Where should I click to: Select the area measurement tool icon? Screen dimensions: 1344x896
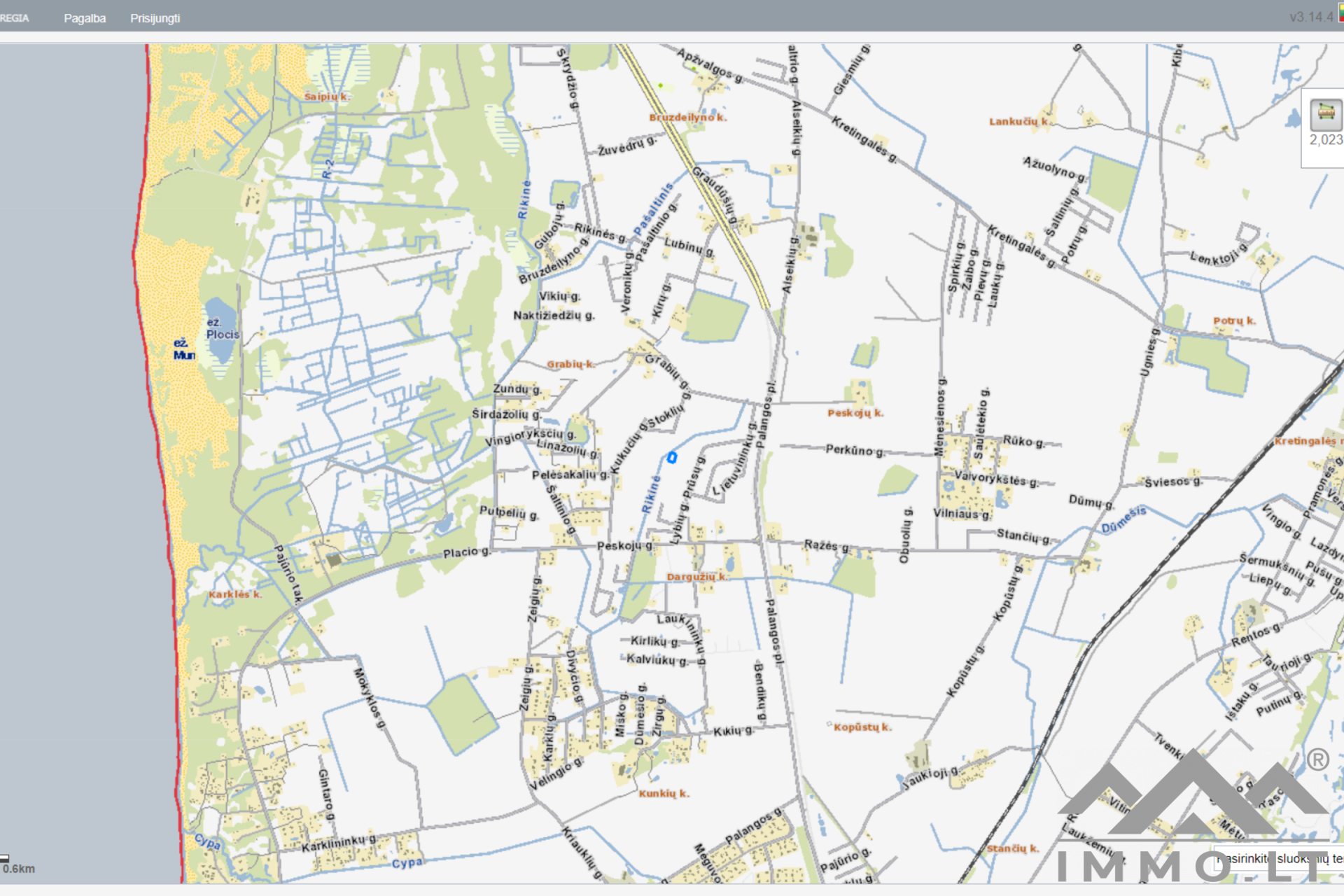tap(1325, 113)
